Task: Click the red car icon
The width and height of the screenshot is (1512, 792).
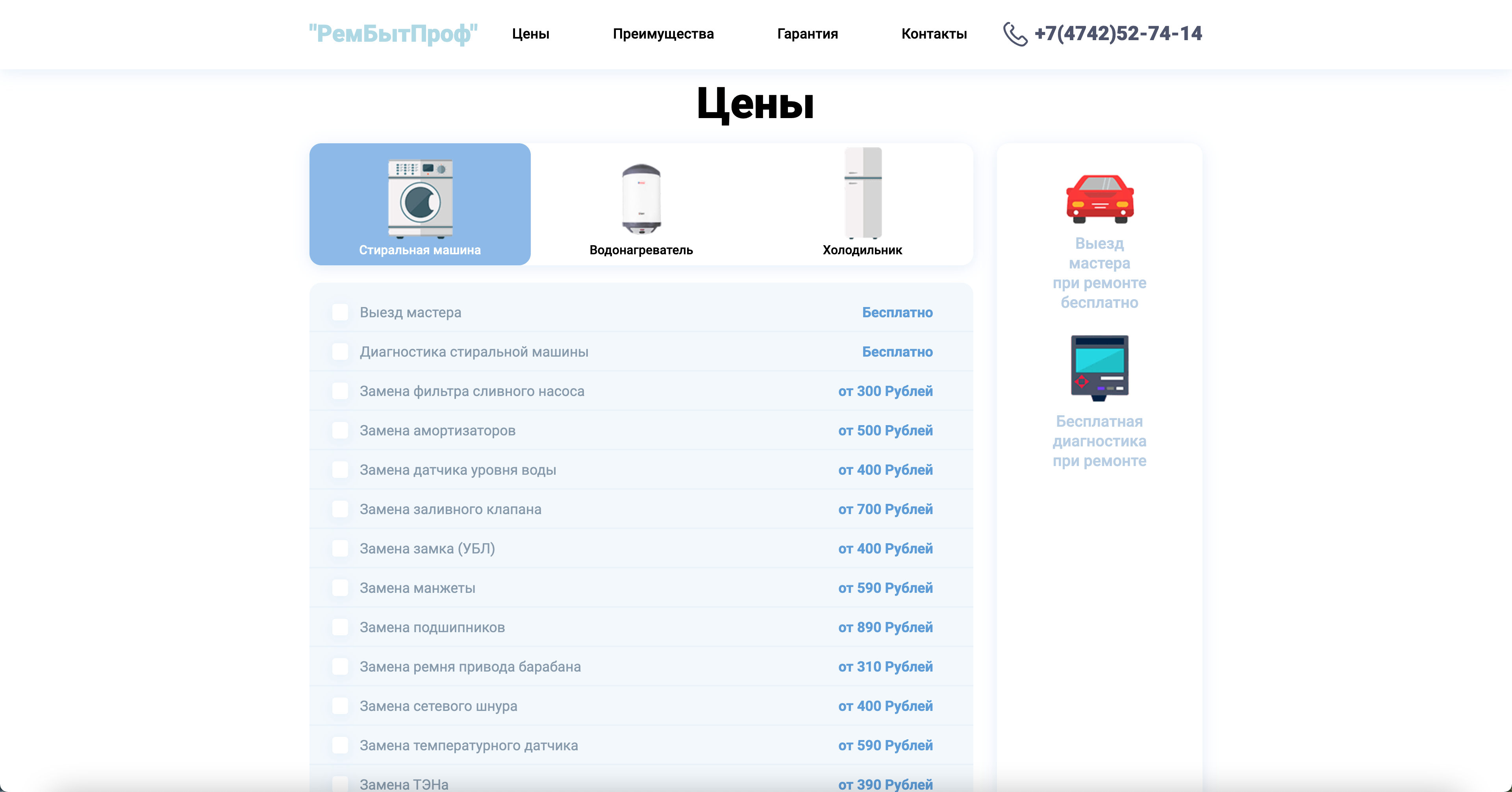Action: [1099, 199]
